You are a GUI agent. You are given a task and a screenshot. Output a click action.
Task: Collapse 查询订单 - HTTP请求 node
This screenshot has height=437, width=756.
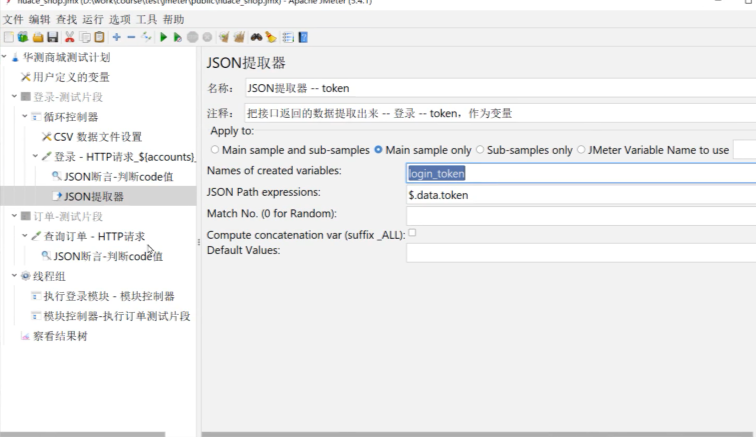[x=25, y=236]
